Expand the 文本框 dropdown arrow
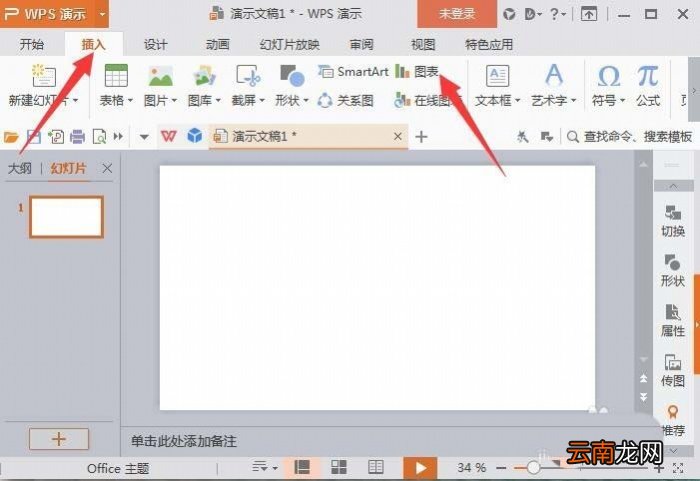 coord(517,100)
